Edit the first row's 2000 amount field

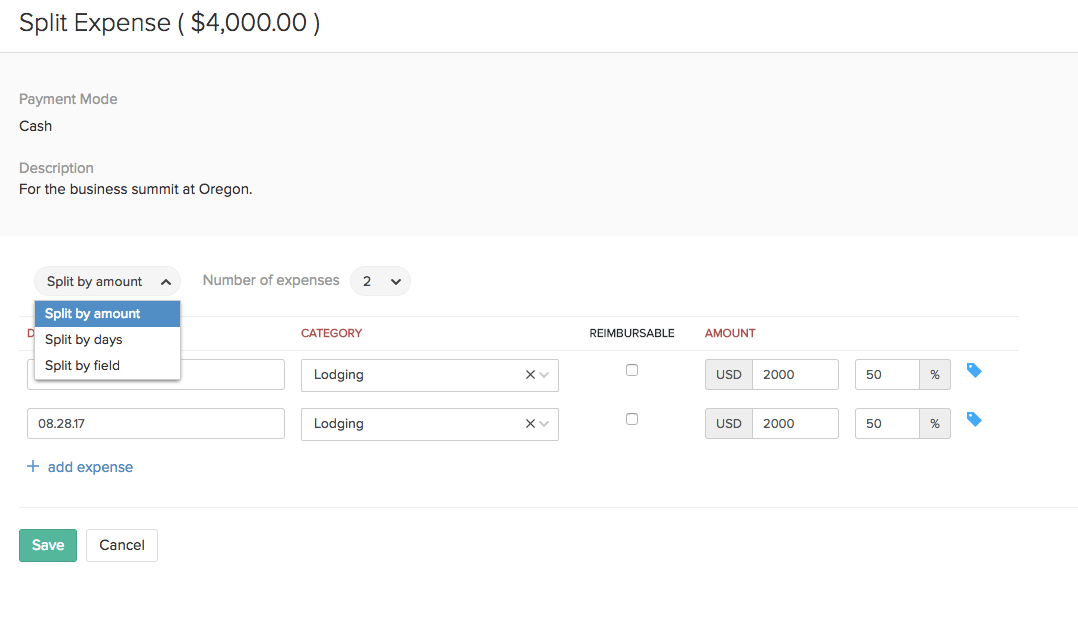click(795, 375)
